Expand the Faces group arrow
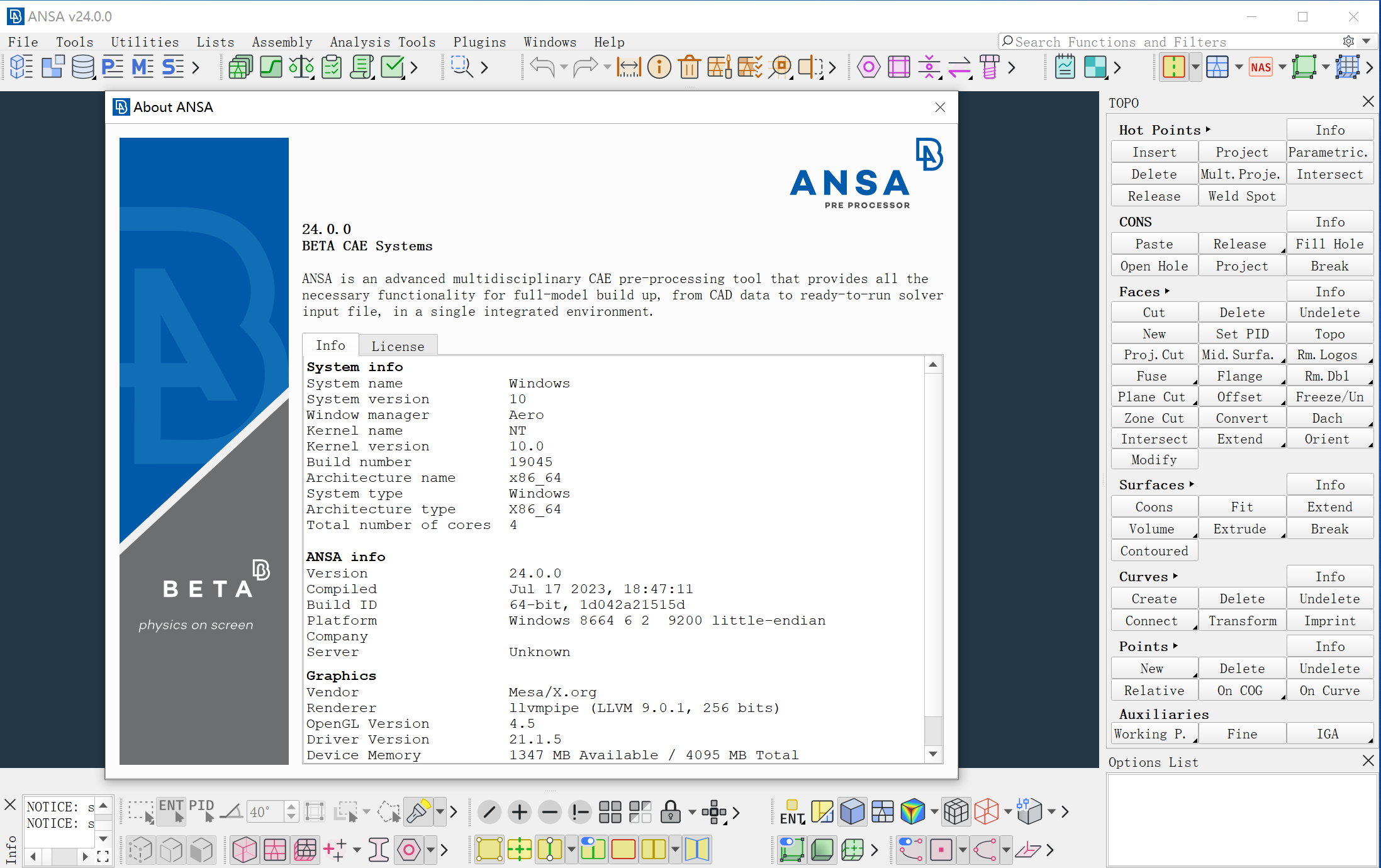The image size is (1381, 868). pos(1167,291)
